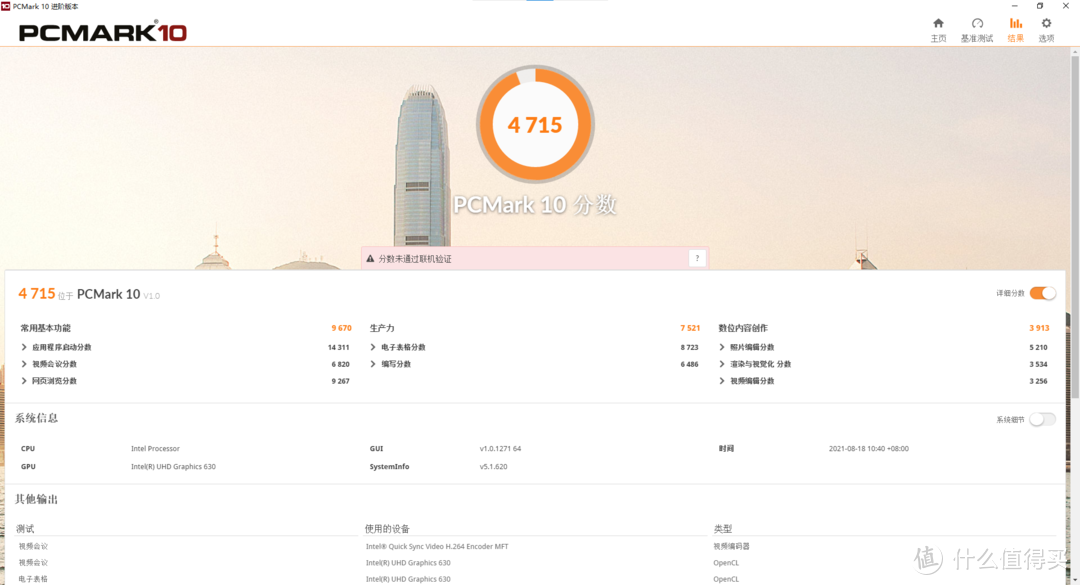
Task: Switch to the 基准测试 tab
Action: point(977,24)
